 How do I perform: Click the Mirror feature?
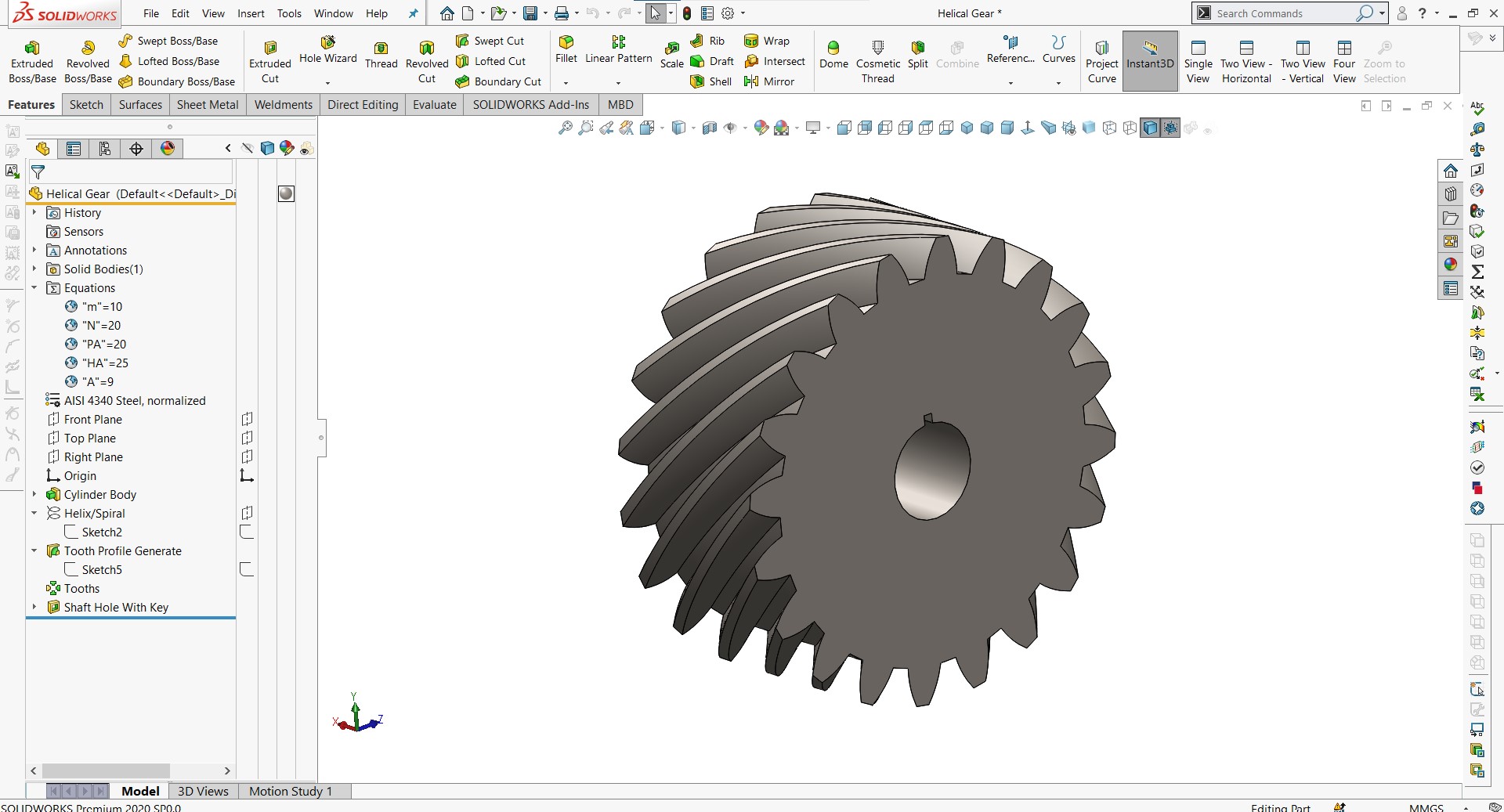(769, 81)
